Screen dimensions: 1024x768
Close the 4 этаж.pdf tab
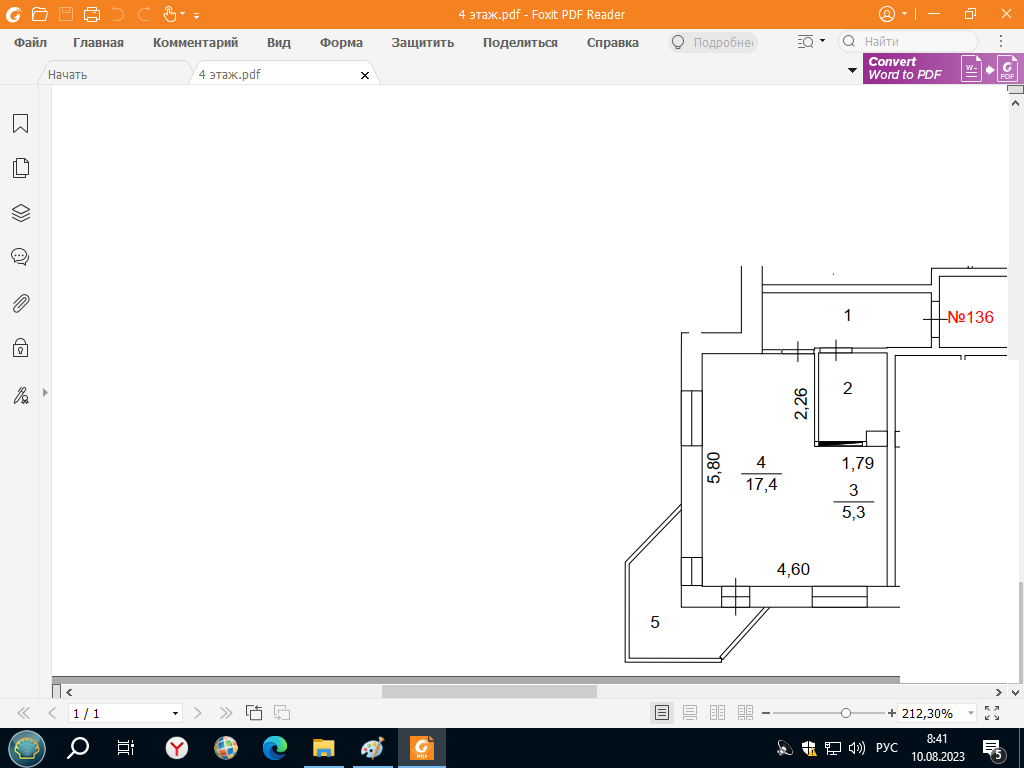coord(365,76)
